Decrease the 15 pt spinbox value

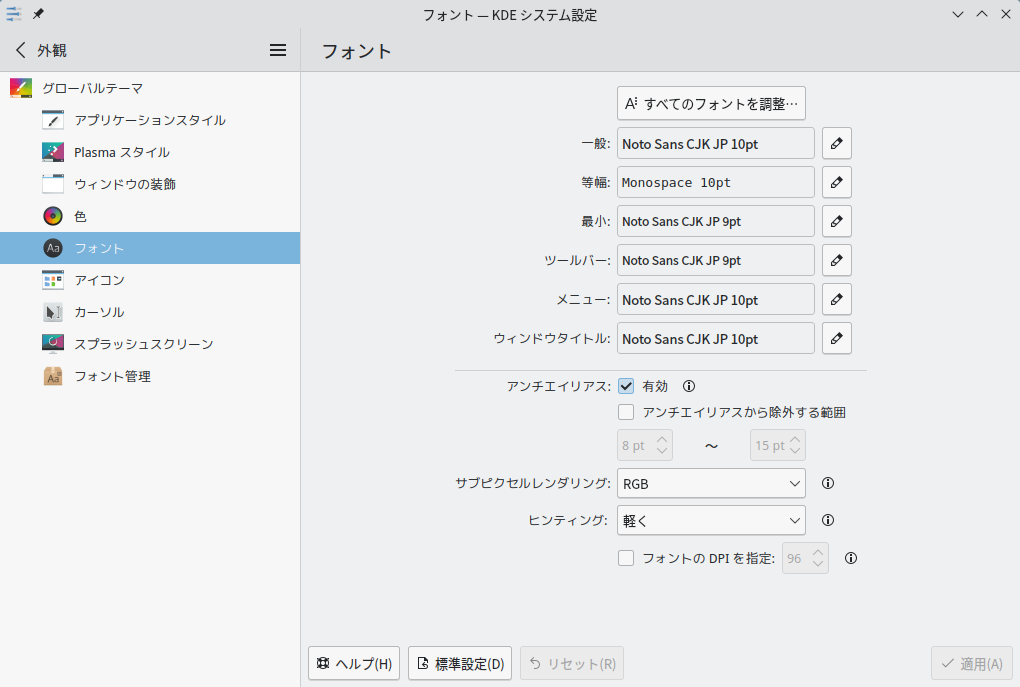click(x=795, y=451)
